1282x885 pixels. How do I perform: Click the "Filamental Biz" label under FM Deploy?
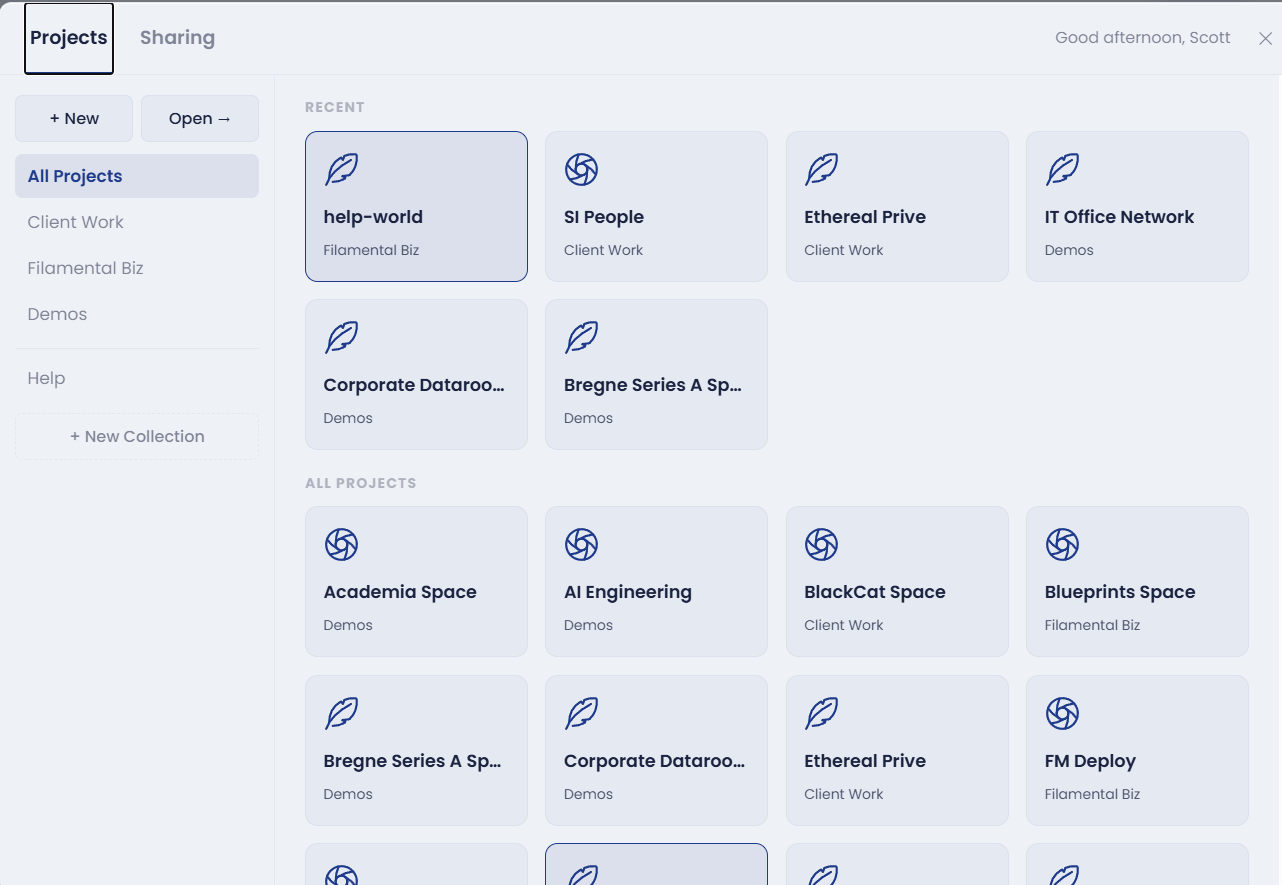click(x=1092, y=794)
